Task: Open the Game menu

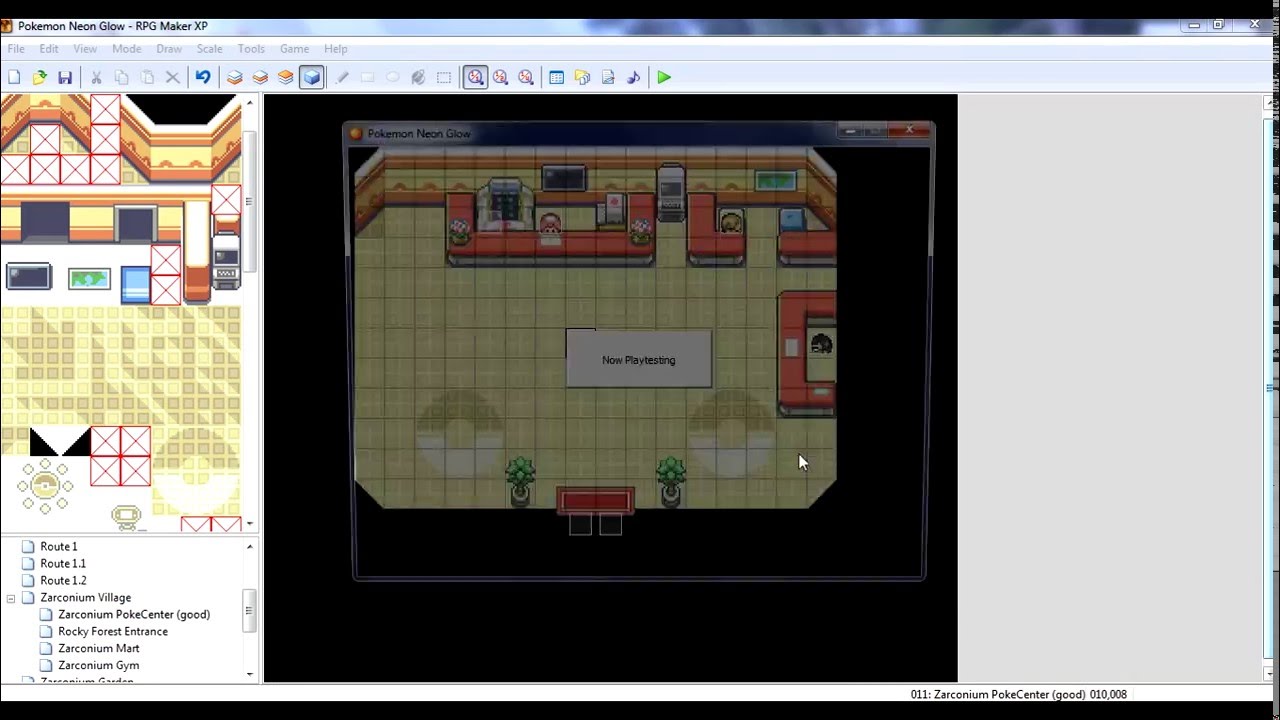Action: click(x=294, y=49)
